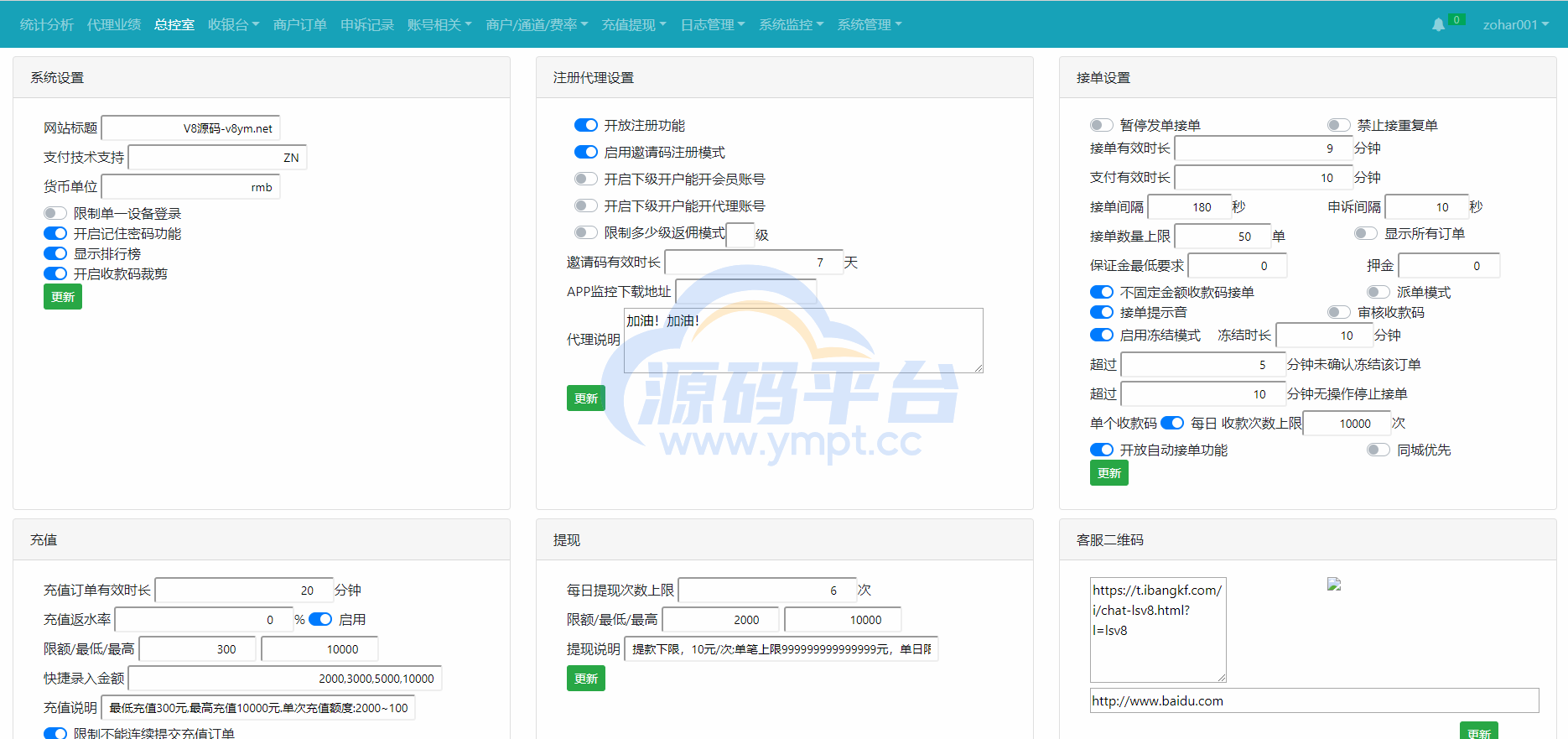Screen dimensions: 1568x739
Task: Click 网站标题 input field
Action: point(190,128)
